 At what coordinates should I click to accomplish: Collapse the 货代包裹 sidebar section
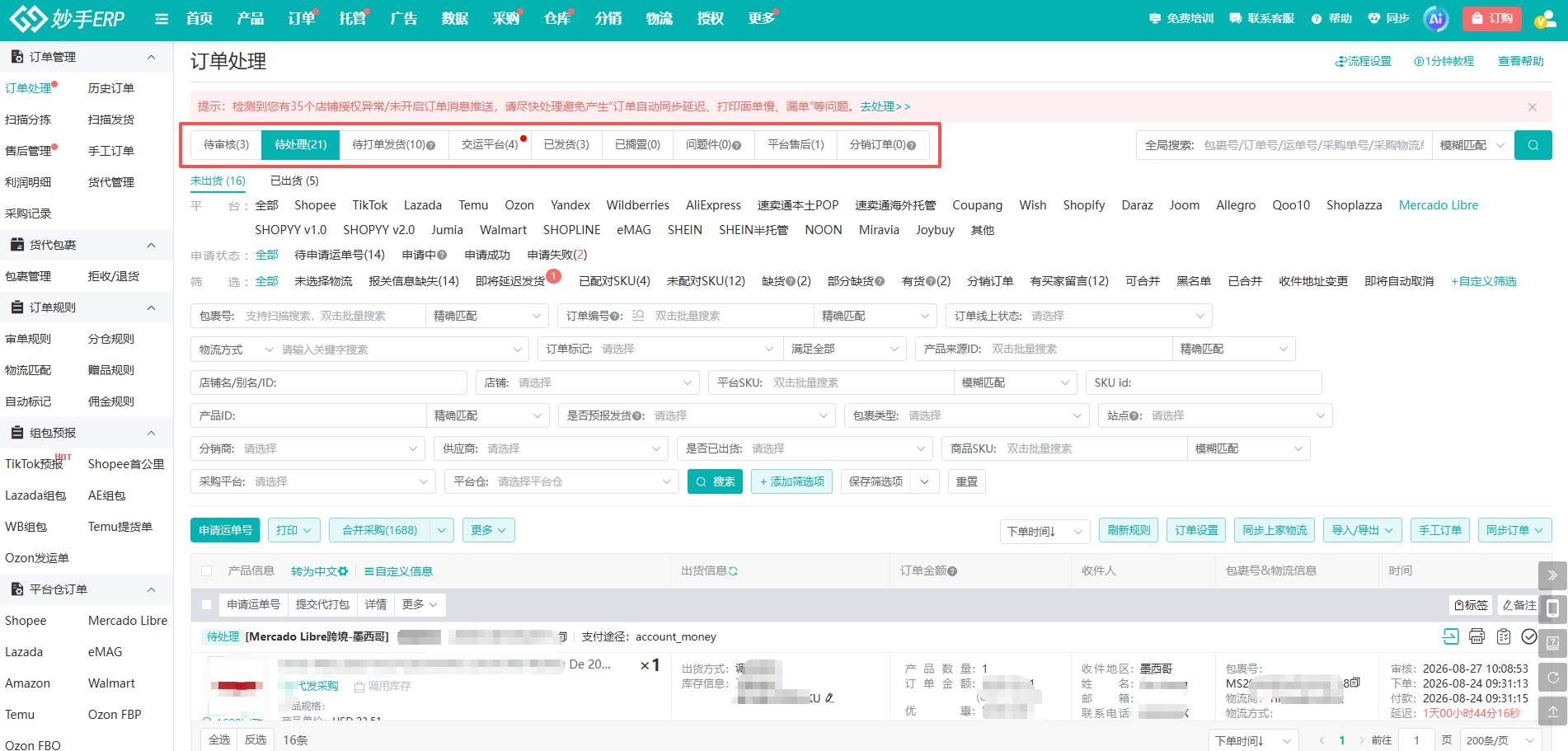(151, 245)
